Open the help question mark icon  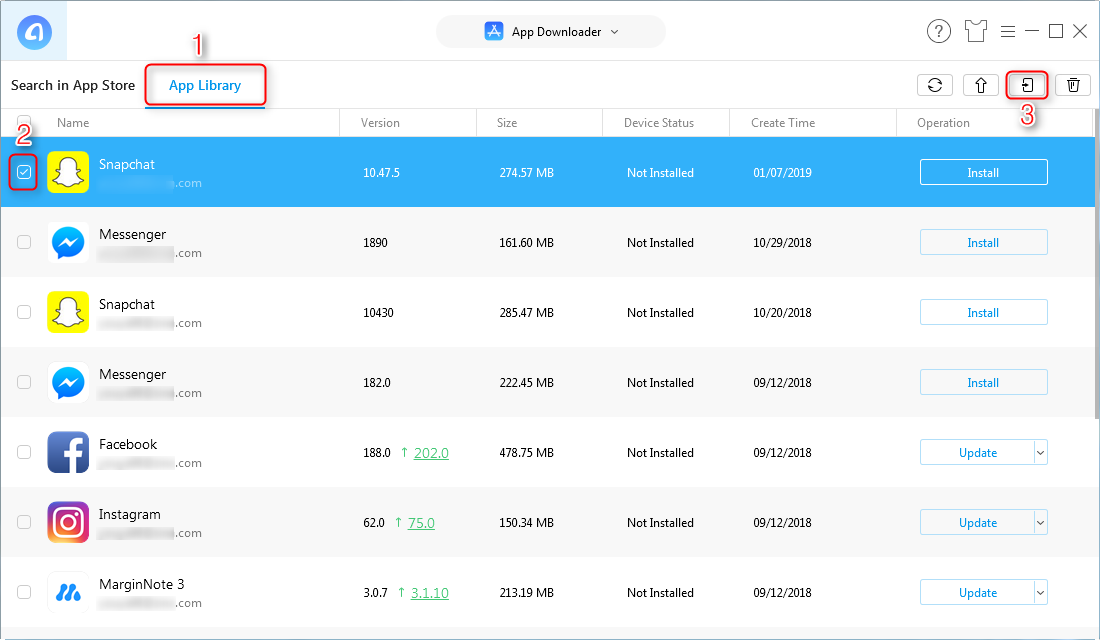pos(938,31)
